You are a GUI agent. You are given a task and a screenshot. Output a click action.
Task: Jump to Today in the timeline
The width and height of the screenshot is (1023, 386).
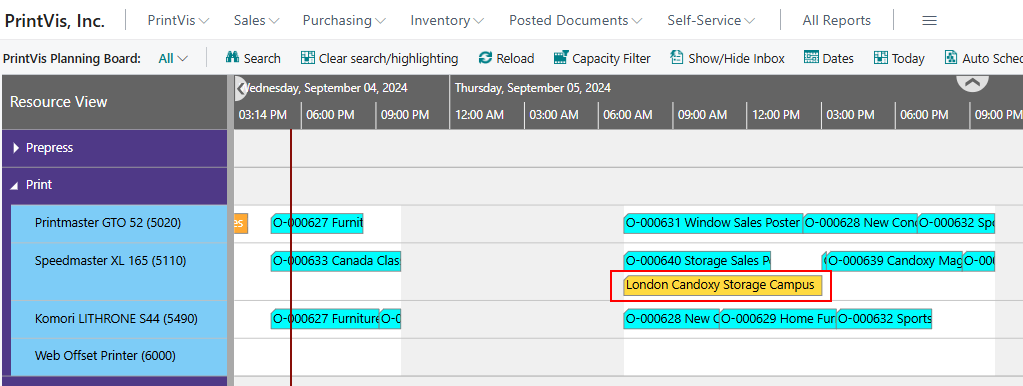click(899, 58)
